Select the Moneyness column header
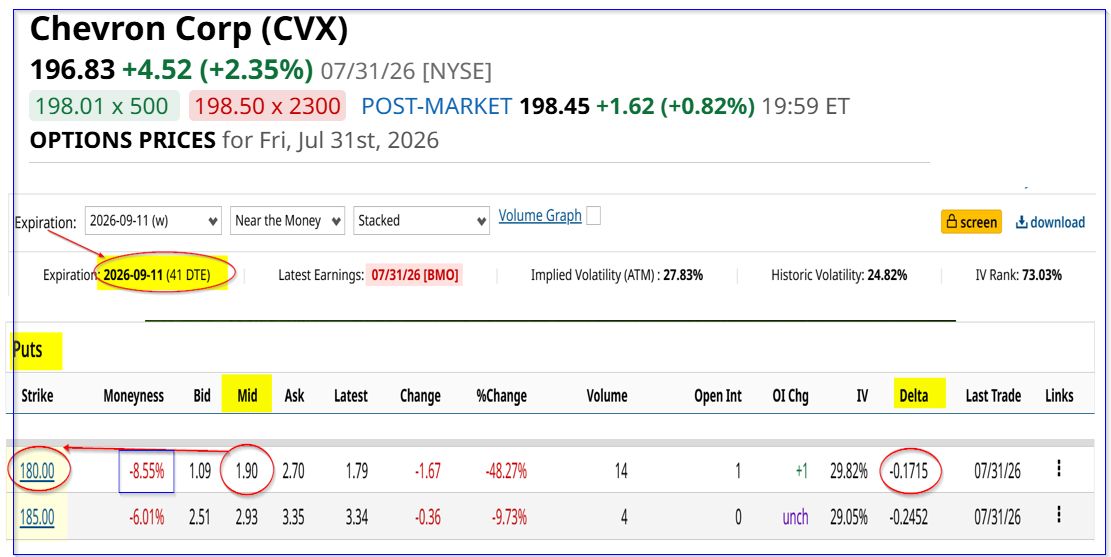The height and width of the screenshot is (557, 1111). [x=133, y=396]
